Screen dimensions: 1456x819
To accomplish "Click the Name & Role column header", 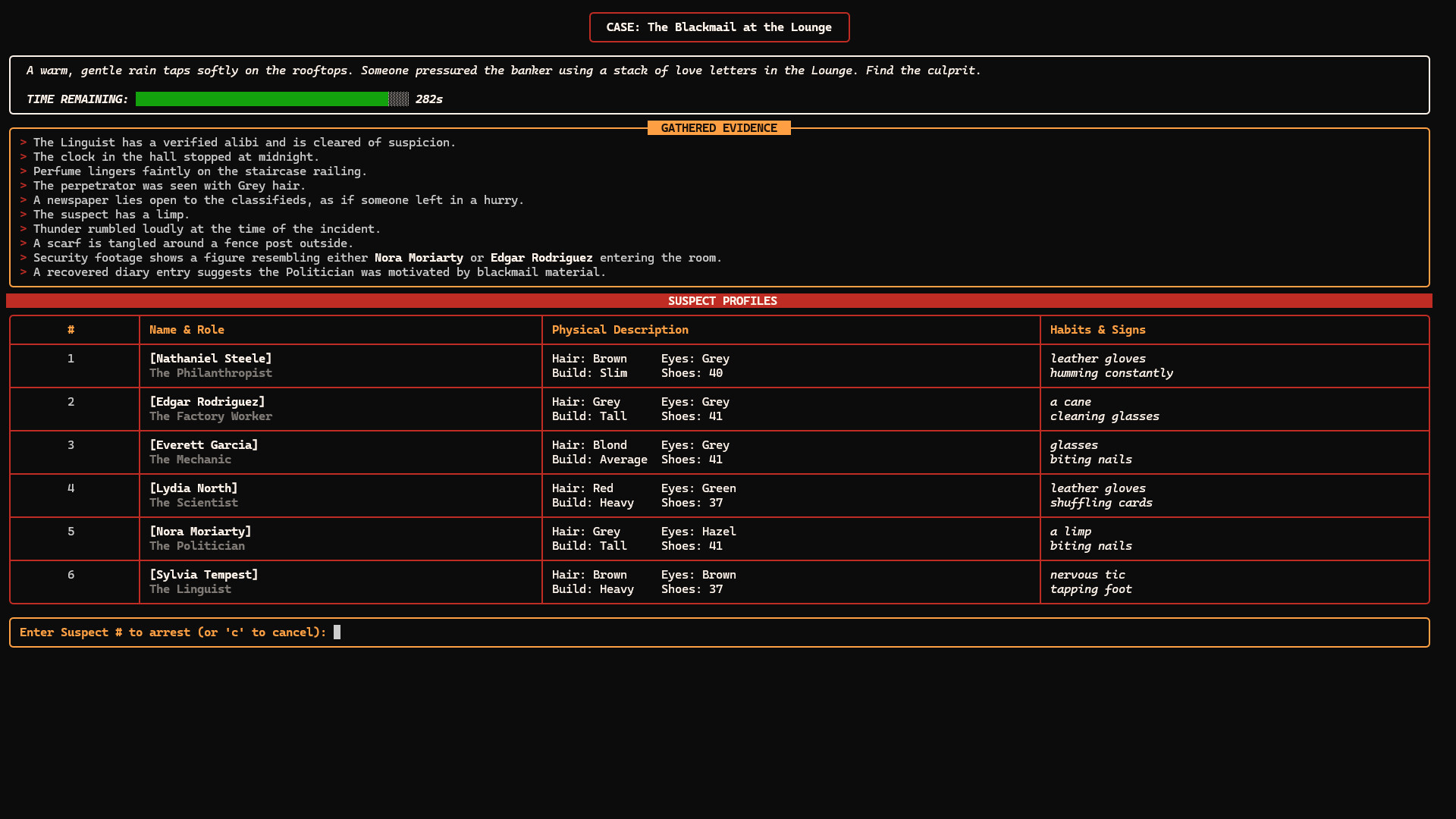I will pos(187,329).
